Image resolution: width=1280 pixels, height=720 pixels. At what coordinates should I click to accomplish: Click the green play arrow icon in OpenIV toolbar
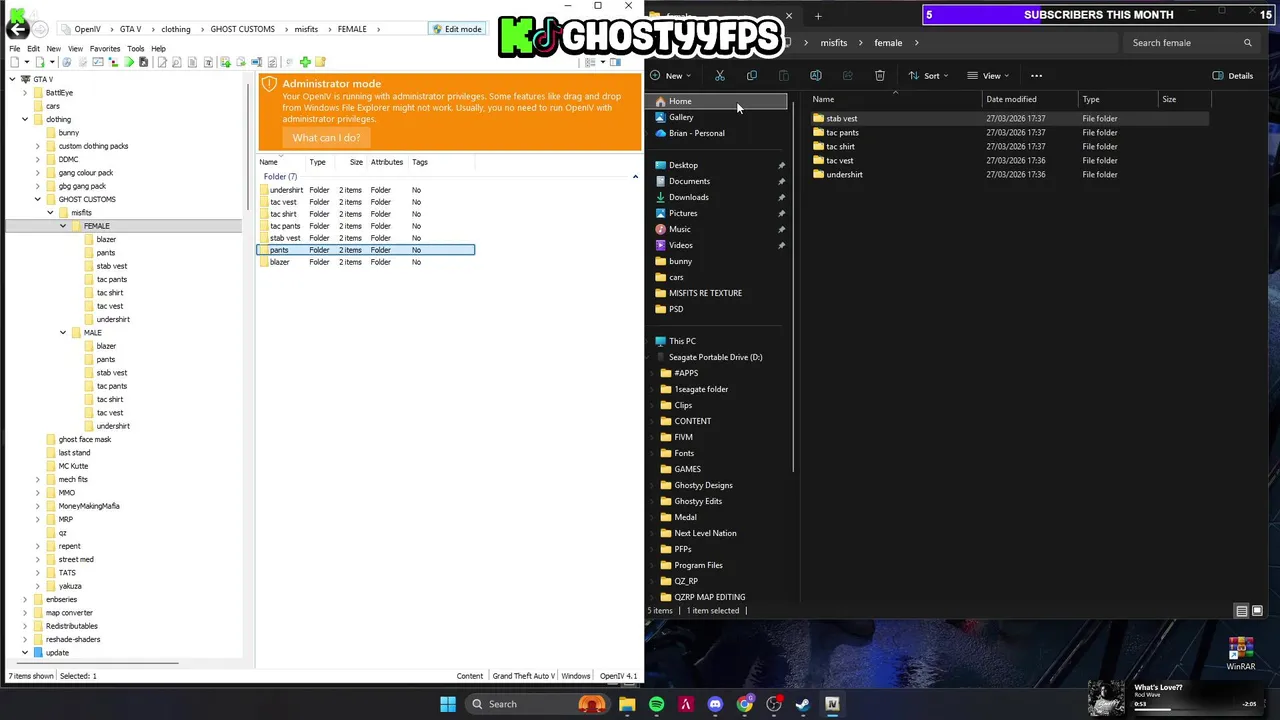coord(129,62)
